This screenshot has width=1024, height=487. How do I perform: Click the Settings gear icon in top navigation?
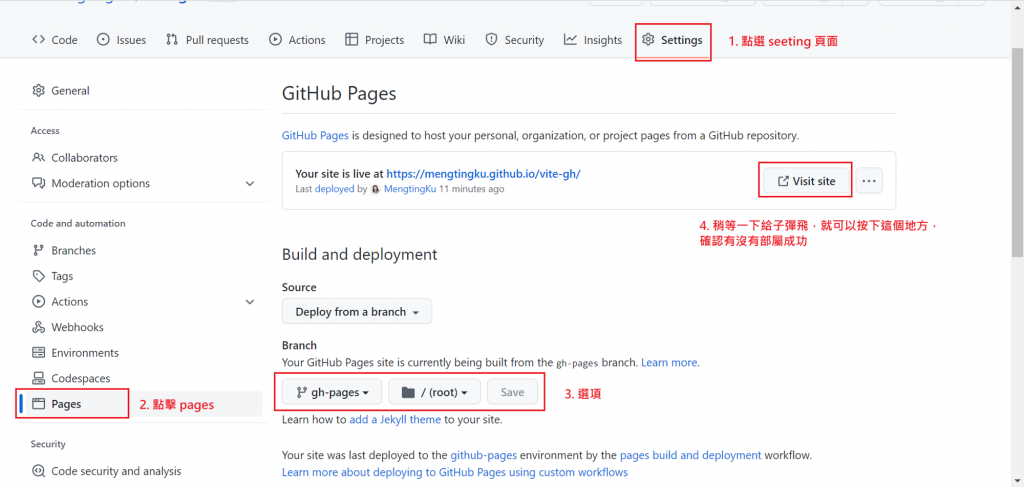pyautogui.click(x=648, y=40)
